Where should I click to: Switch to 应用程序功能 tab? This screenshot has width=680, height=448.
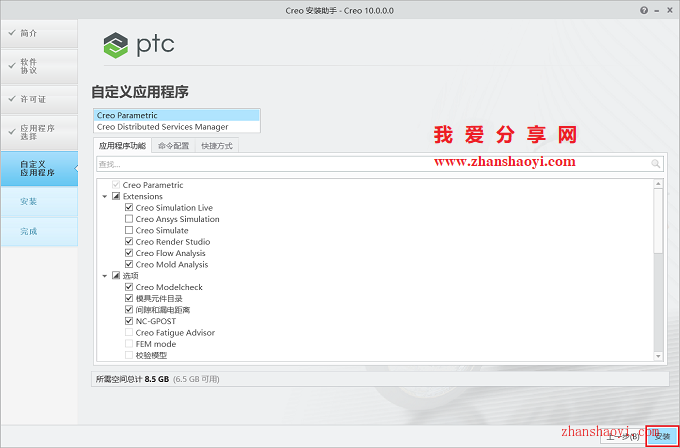122,146
